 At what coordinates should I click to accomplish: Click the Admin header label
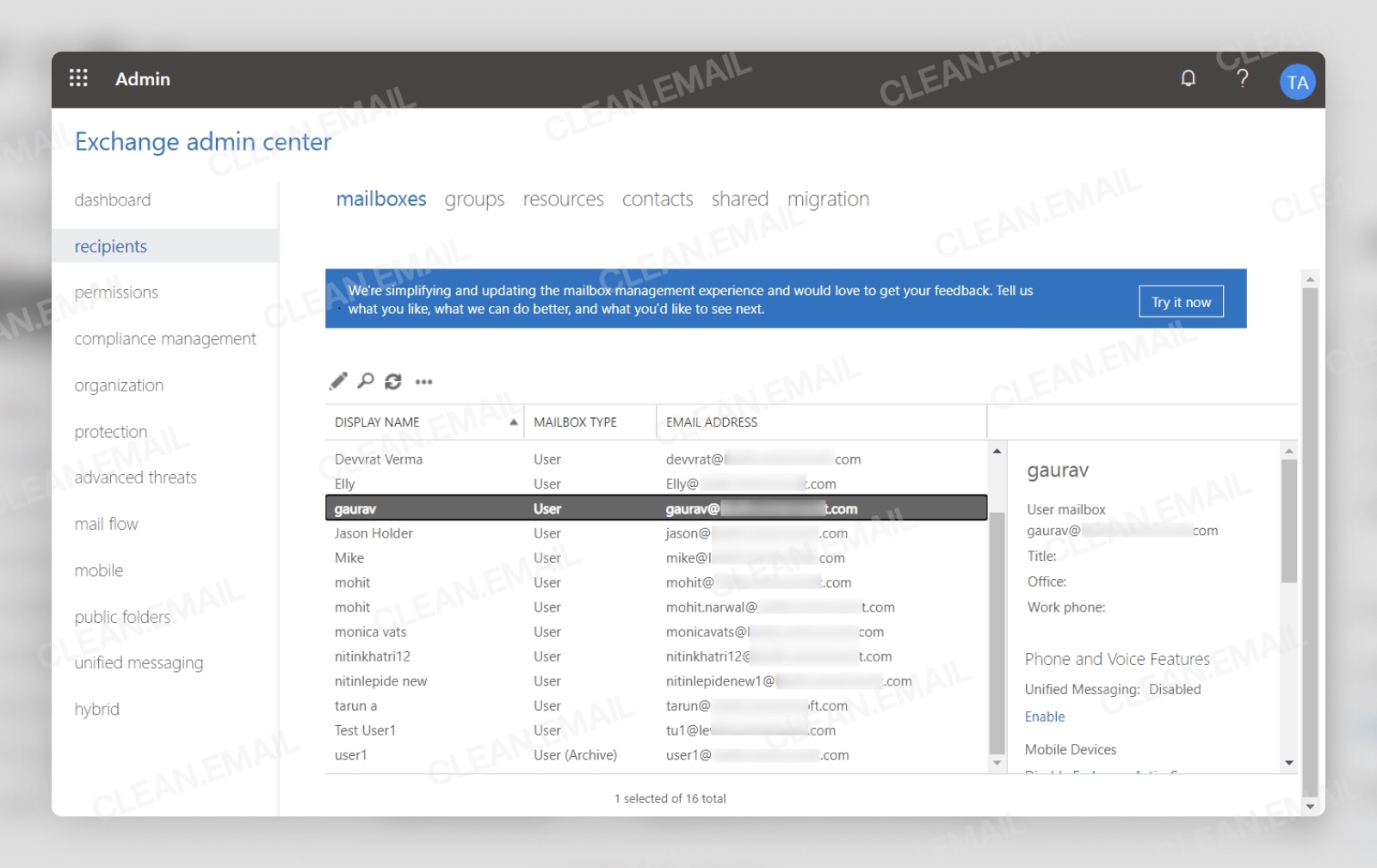[143, 79]
